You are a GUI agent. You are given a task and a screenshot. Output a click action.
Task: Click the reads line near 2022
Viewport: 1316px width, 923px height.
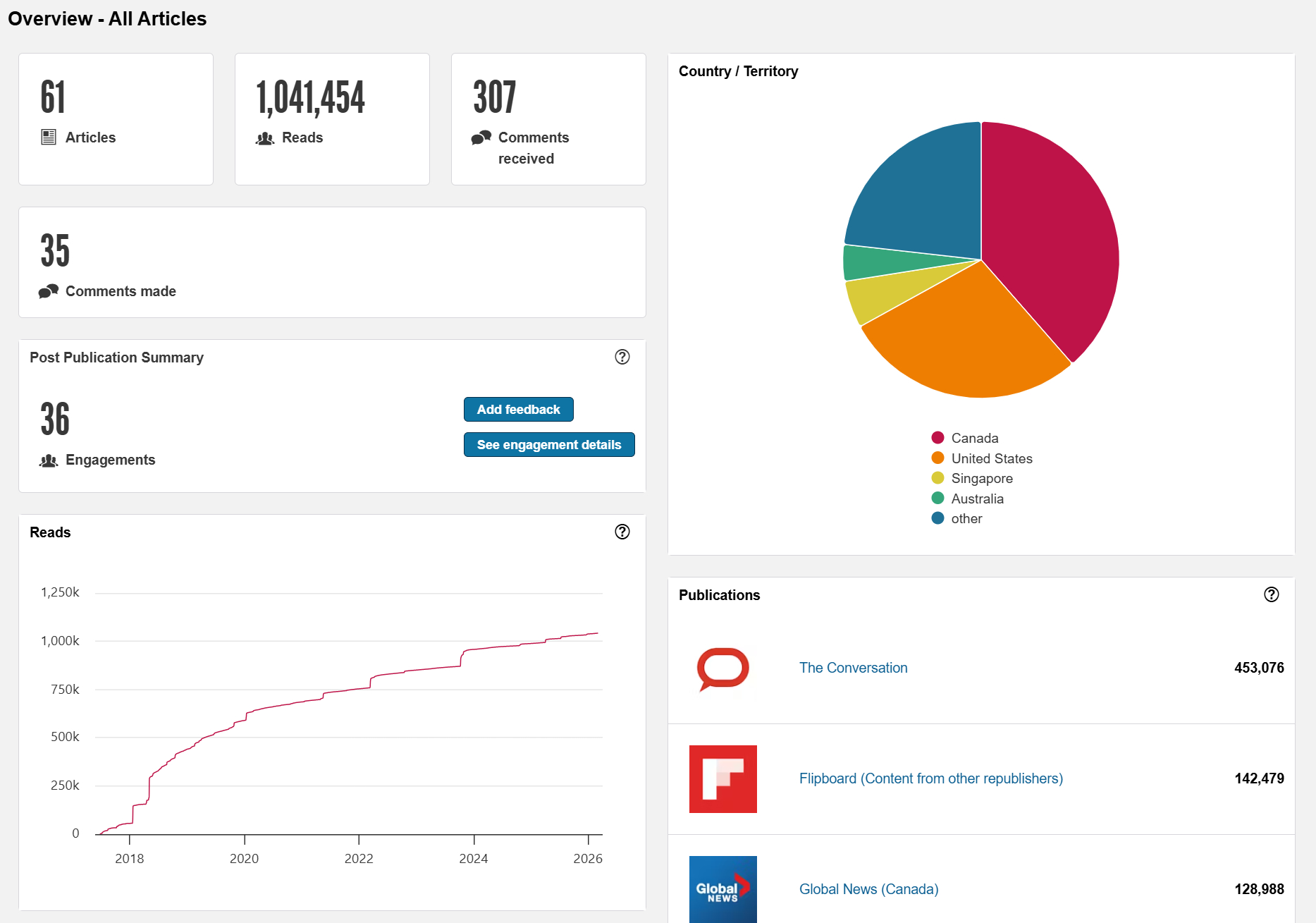point(359,688)
